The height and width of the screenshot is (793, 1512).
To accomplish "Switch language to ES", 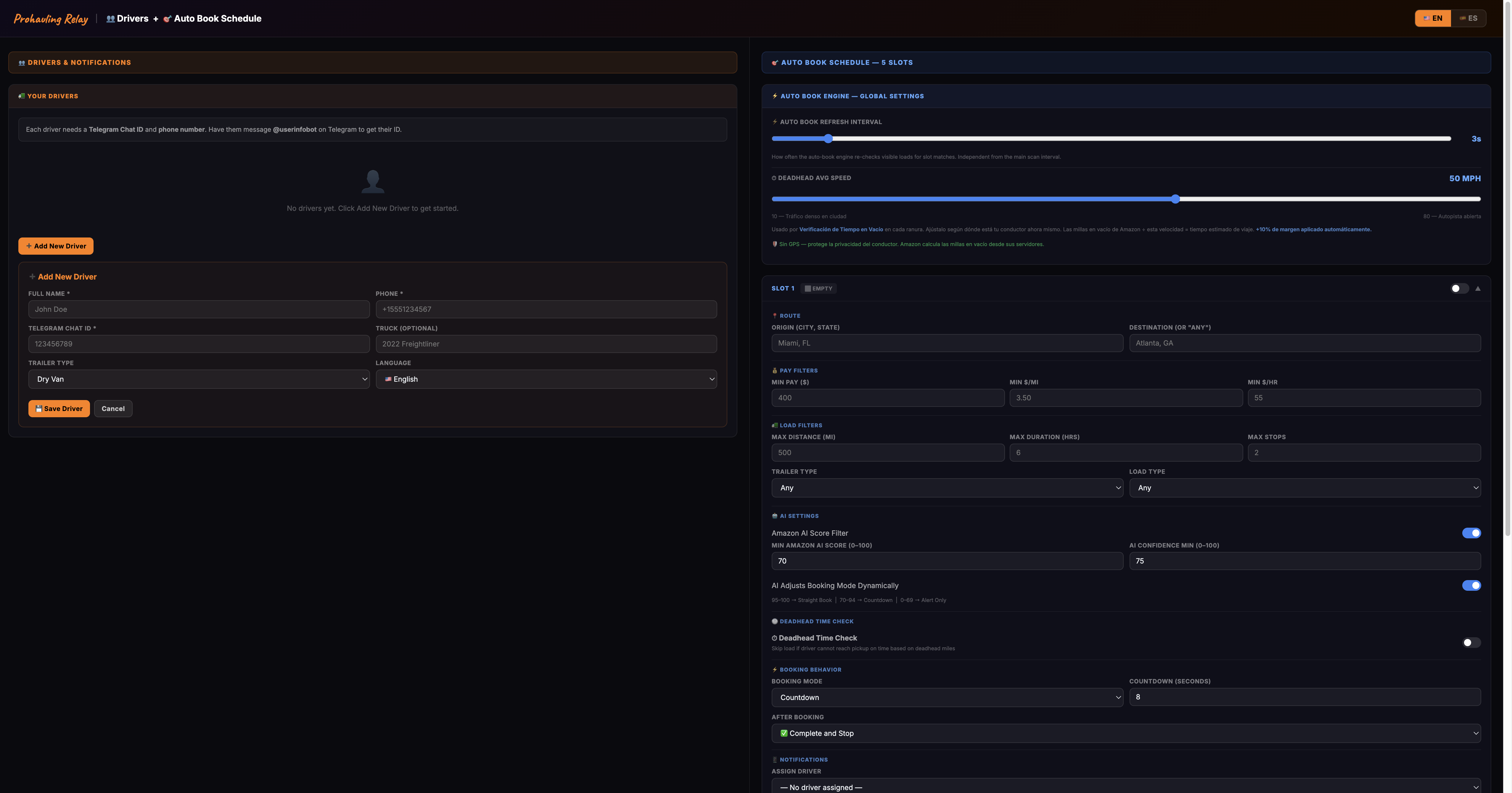I will point(1468,18).
